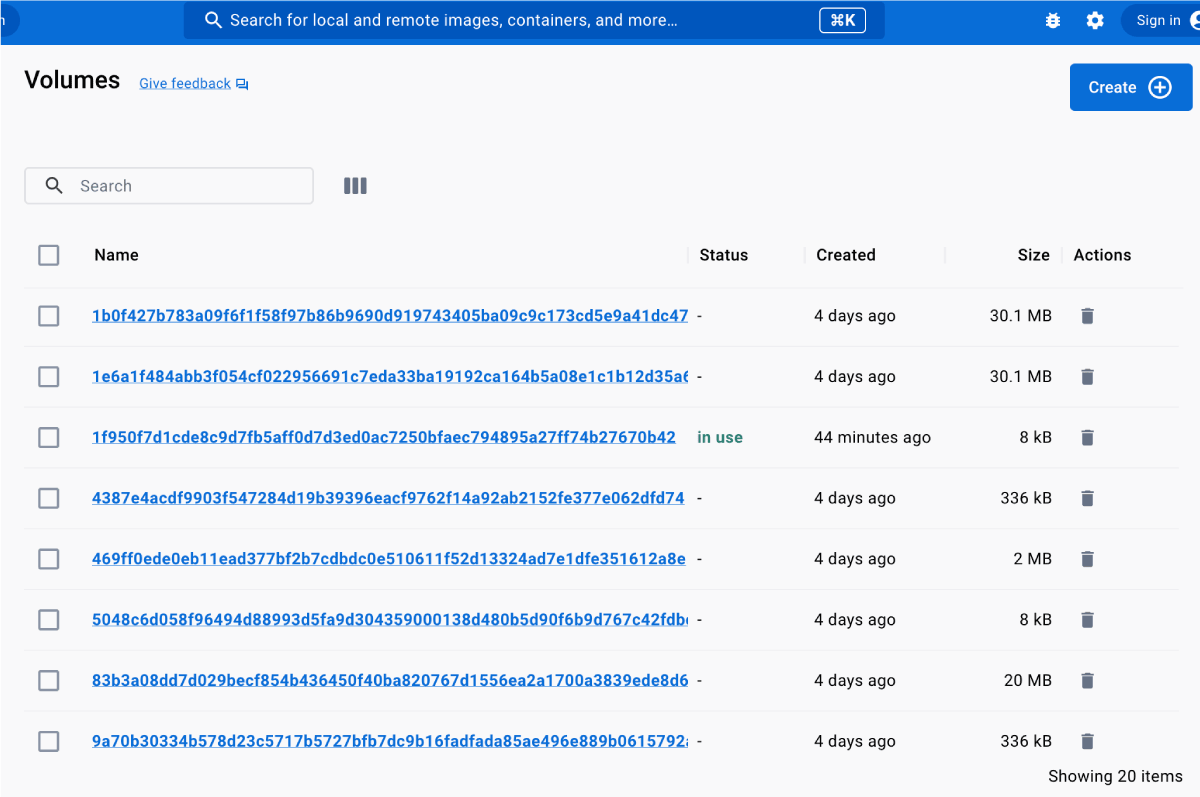Image resolution: width=1200 pixels, height=797 pixels.
Task: Delete the 1b0f427b volume via trash icon
Action: click(1088, 316)
